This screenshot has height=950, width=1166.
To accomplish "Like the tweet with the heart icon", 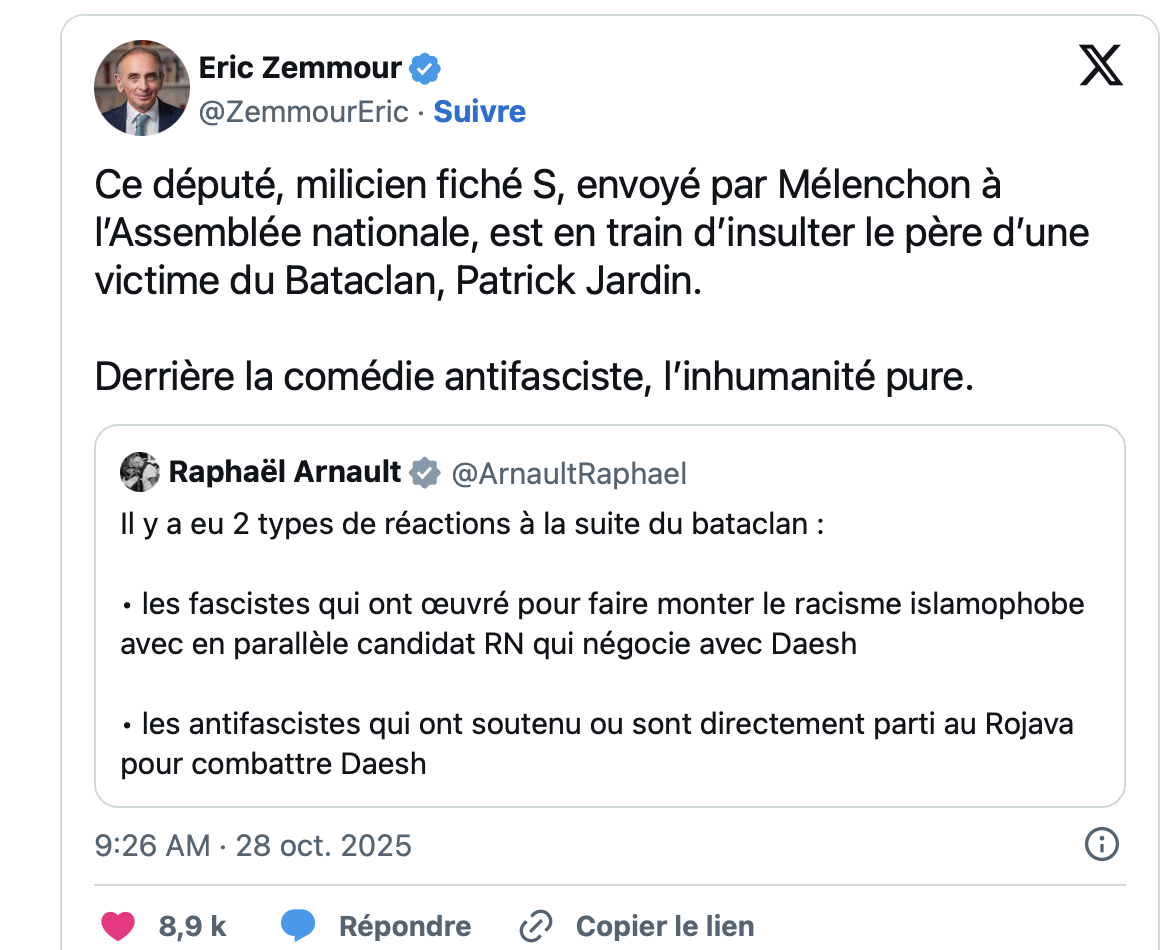I will [x=118, y=926].
